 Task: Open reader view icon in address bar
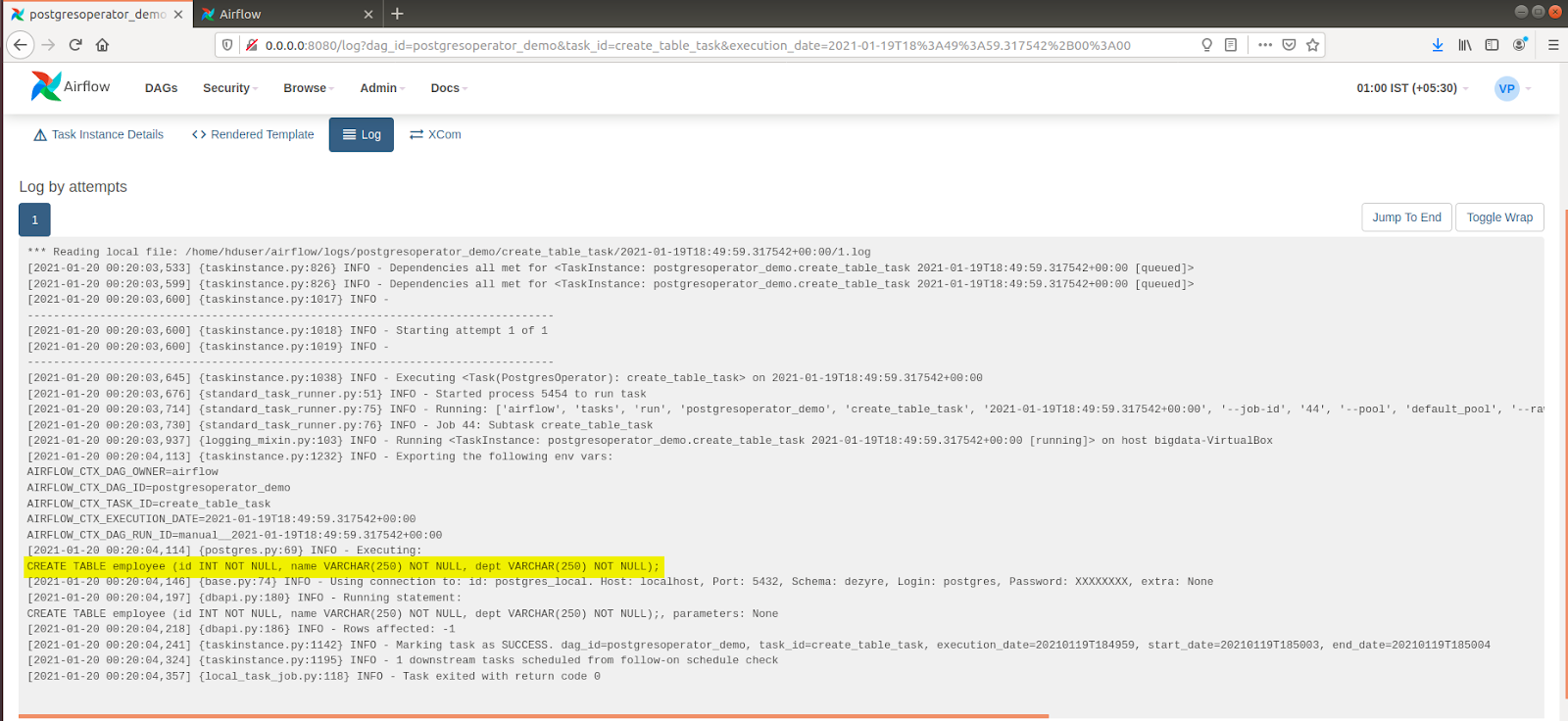pos(1231,45)
